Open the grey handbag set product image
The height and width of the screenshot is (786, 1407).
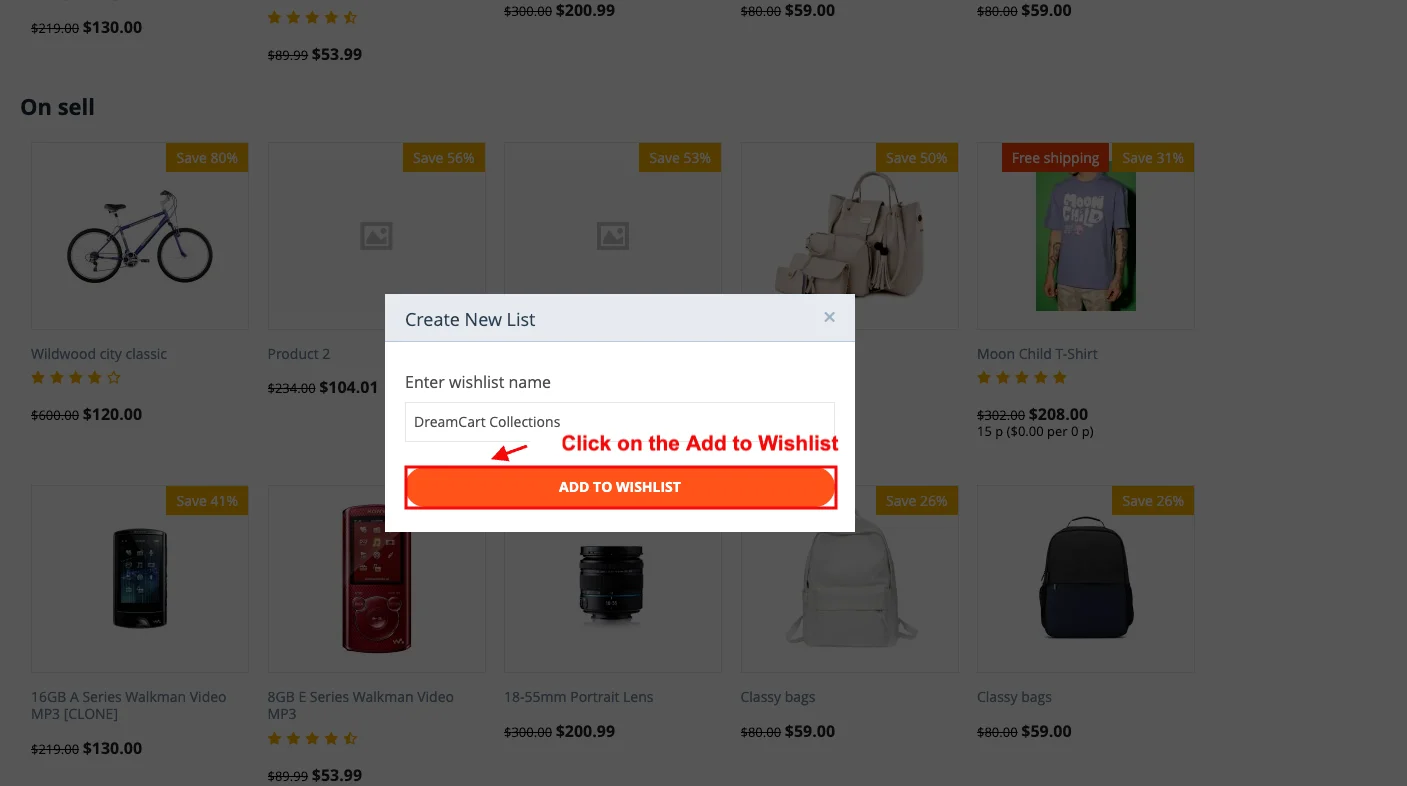[850, 238]
